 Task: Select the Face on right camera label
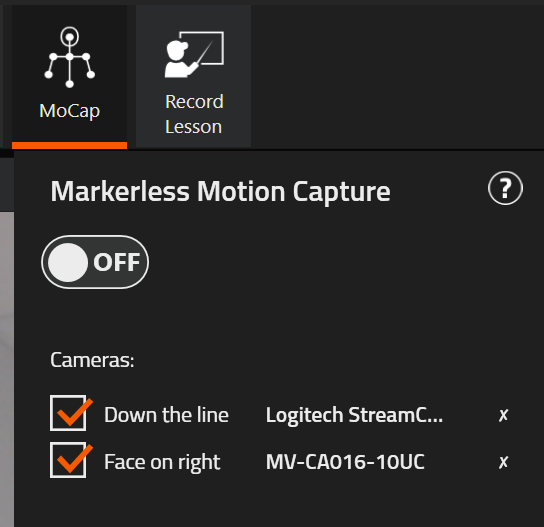162,462
